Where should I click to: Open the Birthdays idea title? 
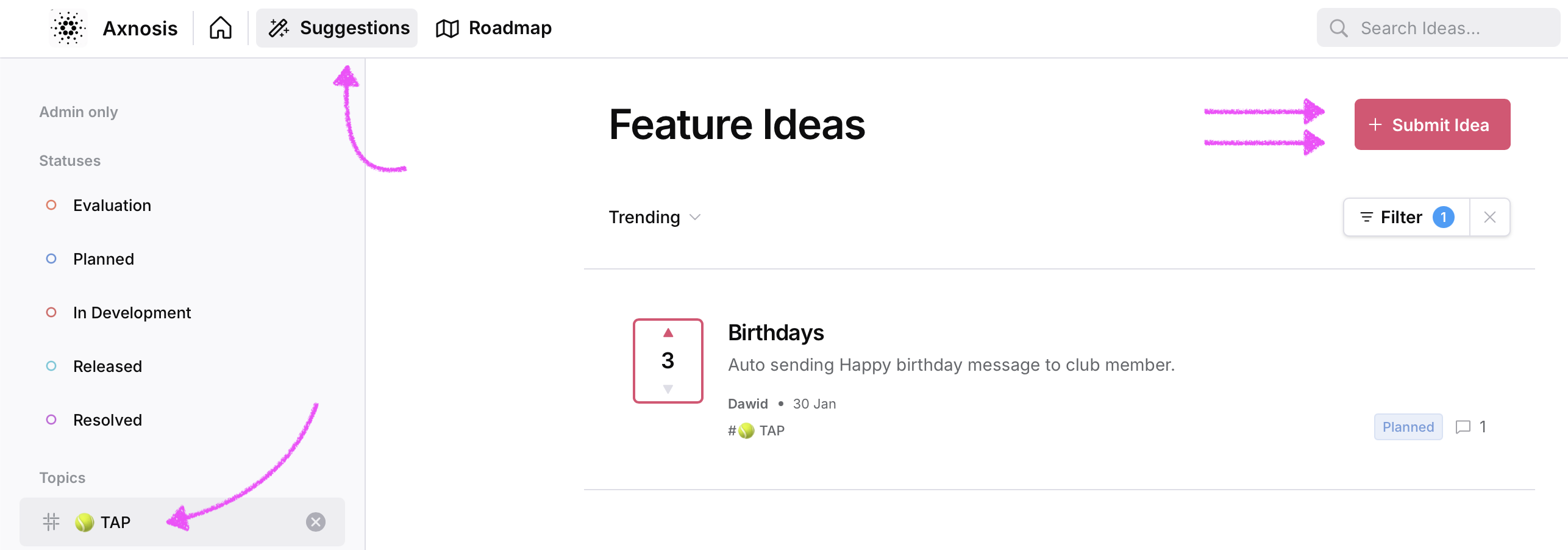click(x=775, y=333)
